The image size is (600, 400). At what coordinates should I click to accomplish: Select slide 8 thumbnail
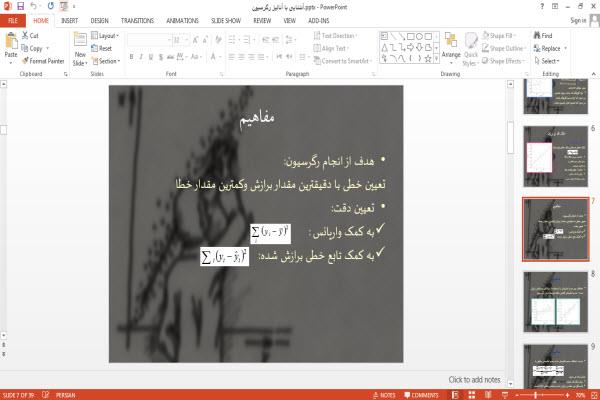tap(555, 302)
